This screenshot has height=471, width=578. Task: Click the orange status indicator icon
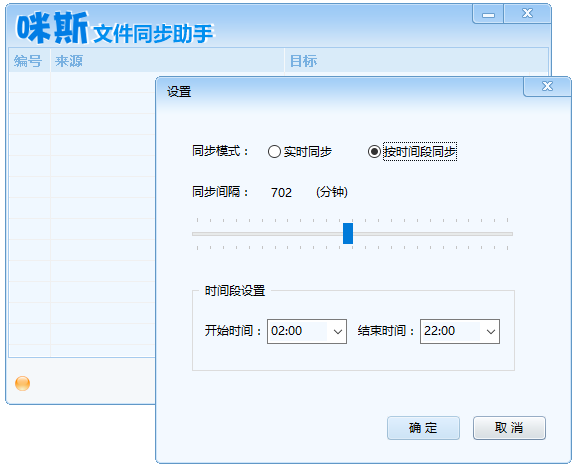pos(22,383)
